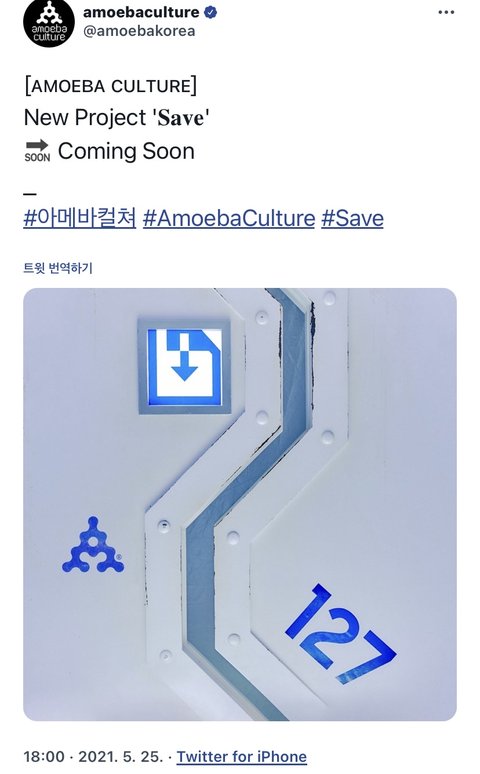Click the bold 'Save' project title text
This screenshot has width=480, height=774.
coord(181,118)
